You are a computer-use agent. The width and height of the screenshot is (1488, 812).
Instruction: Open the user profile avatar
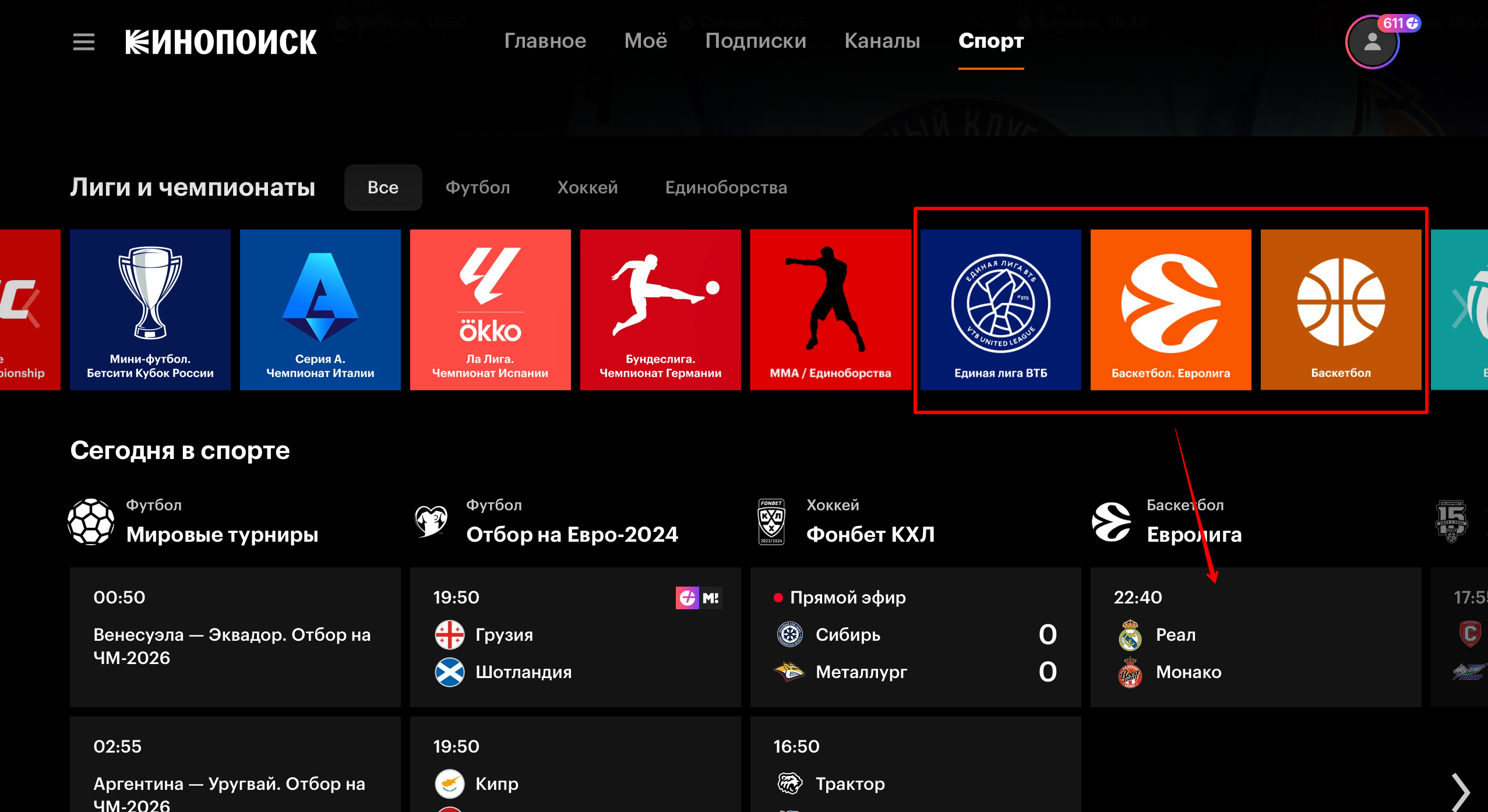coord(1372,43)
